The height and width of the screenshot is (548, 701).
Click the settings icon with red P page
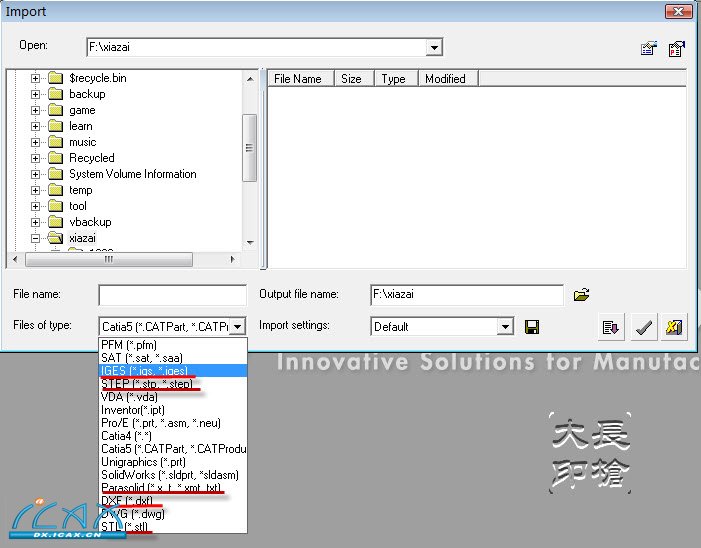point(676,48)
